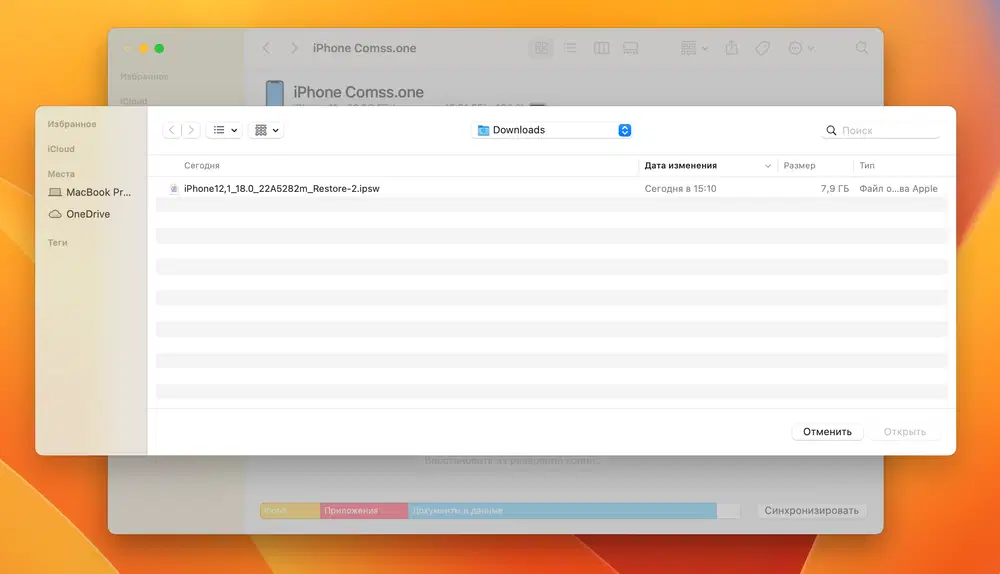This screenshot has width=1000, height=574.
Task: Go forward in the file dialog
Action: tap(191, 130)
